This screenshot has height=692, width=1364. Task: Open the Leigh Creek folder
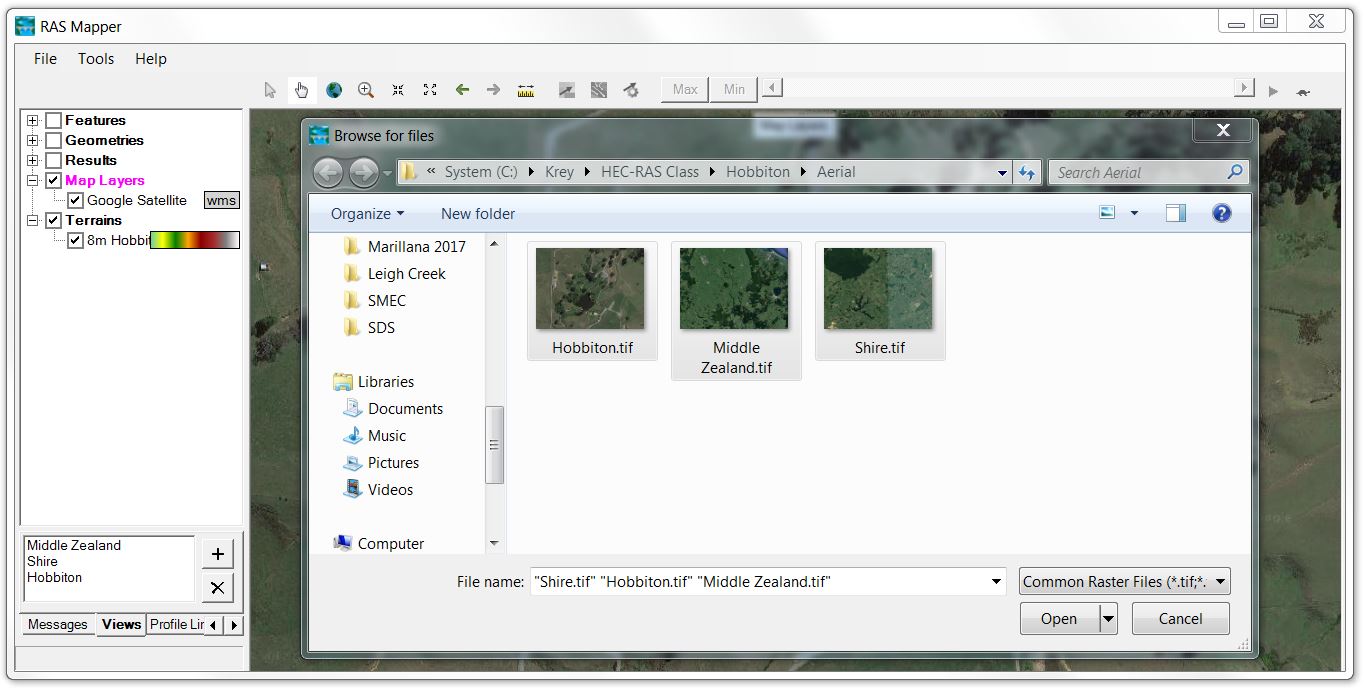click(395, 273)
